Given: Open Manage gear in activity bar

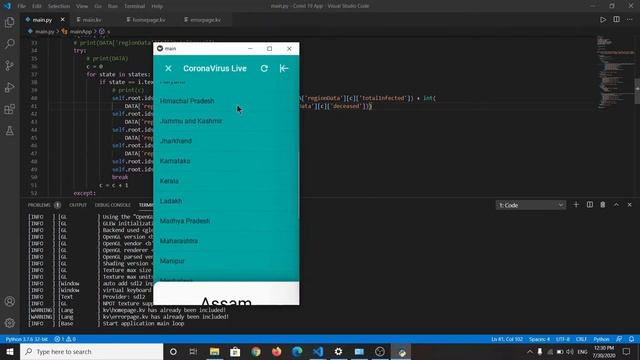Looking at the screenshot, I should pyautogui.click(x=9, y=323).
